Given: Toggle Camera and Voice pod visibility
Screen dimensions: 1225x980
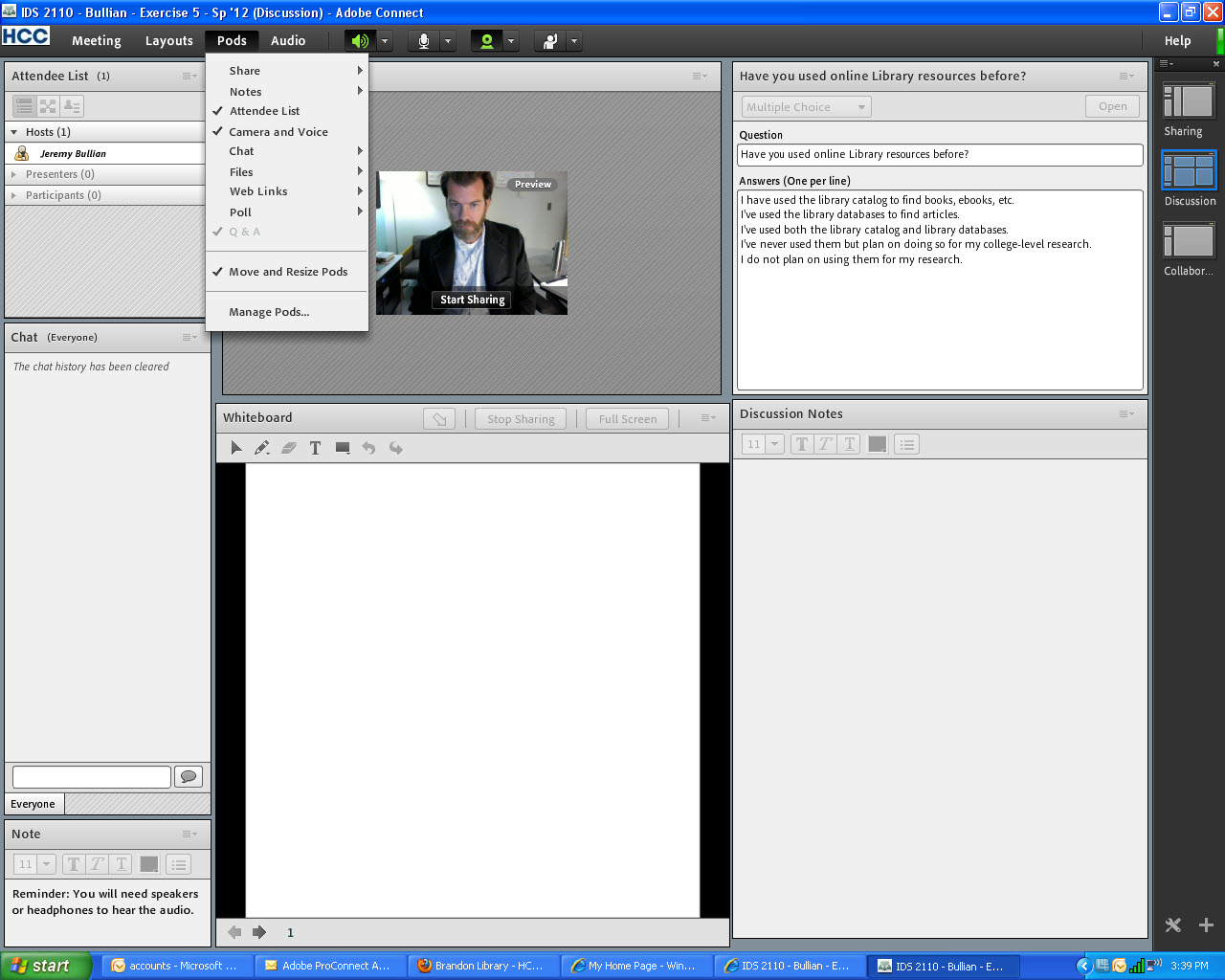Looking at the screenshot, I should tap(278, 132).
